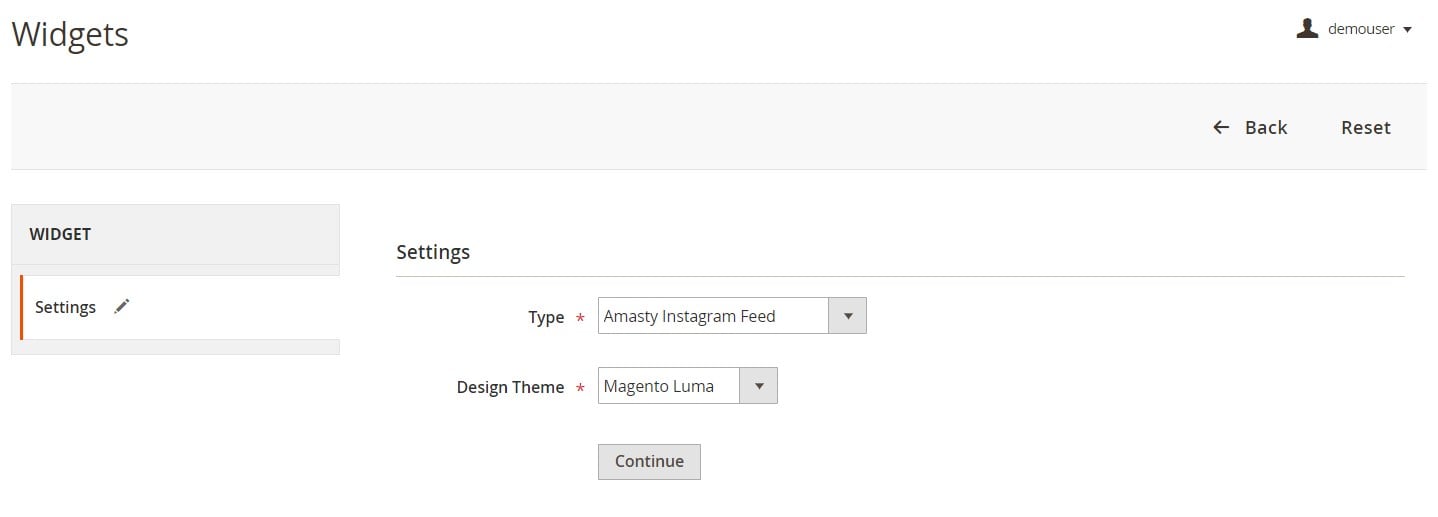This screenshot has height=517, width=1438.
Task: Click the Design Theme field label
Action: point(511,387)
